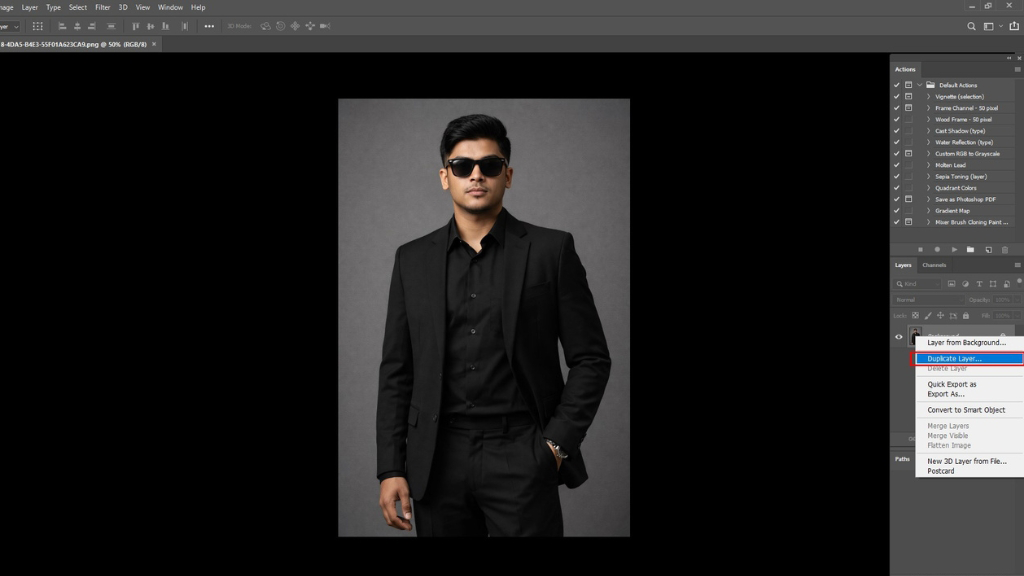Open the Actions panel options menu
1024x576 pixels.
[1017, 69]
